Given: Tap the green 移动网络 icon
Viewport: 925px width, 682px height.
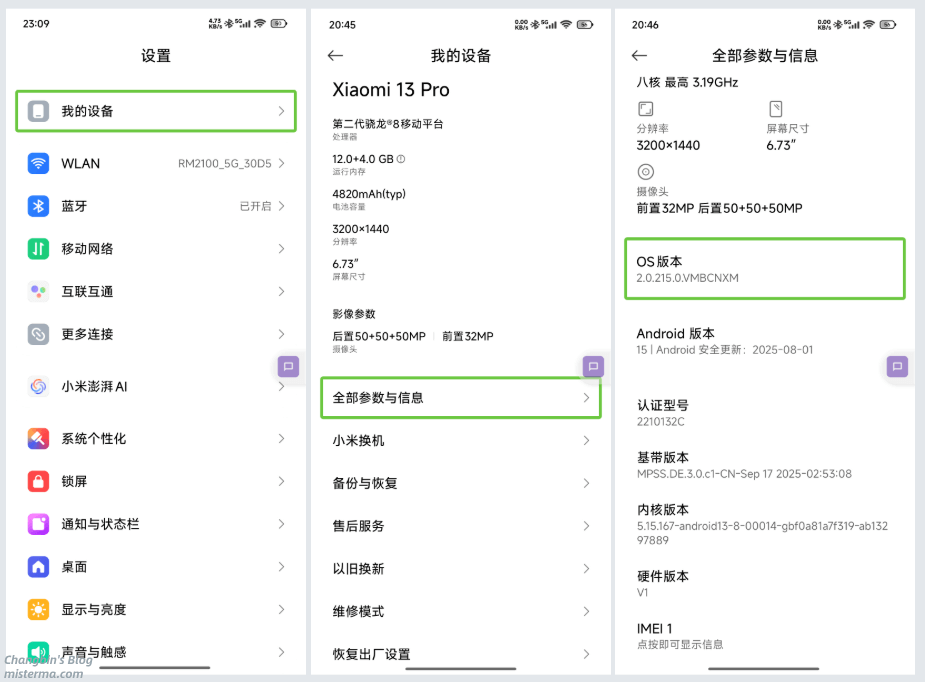Looking at the screenshot, I should (x=38, y=249).
